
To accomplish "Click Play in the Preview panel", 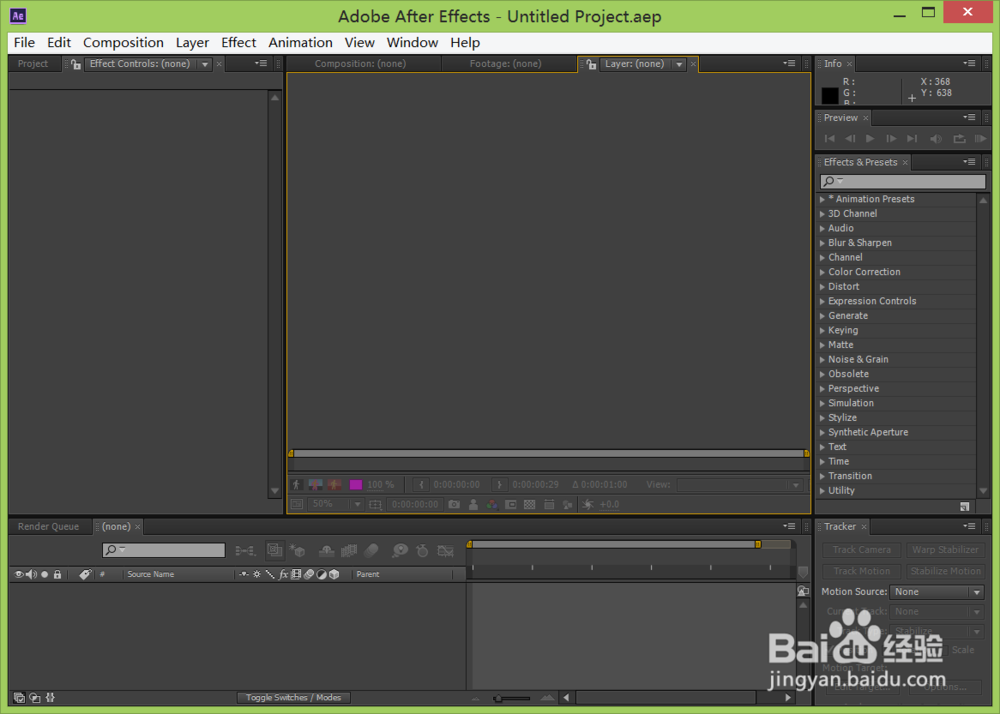I will click(870, 138).
